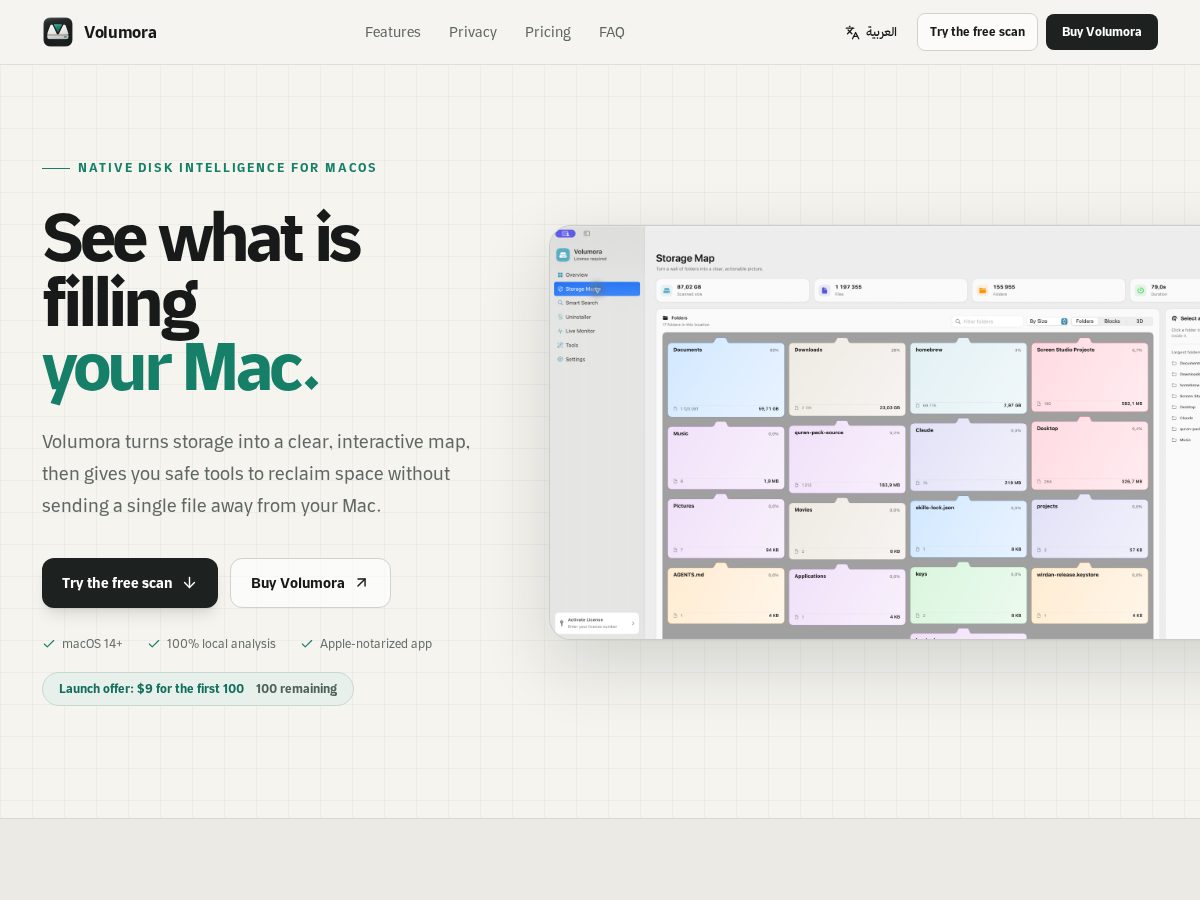Click the 155 955 folders value
Image resolution: width=1200 pixels, height=900 pixels.
coord(1004,287)
